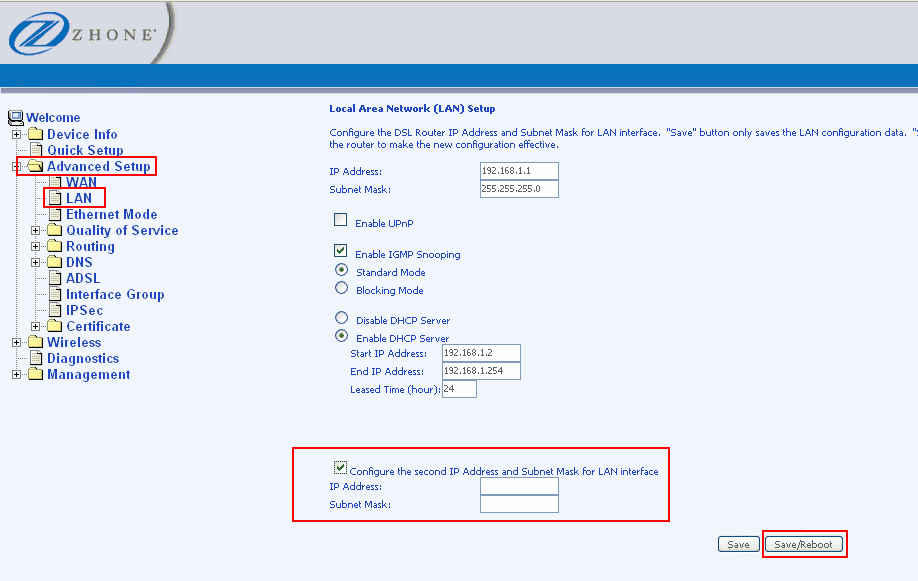
Task: Expand the Quality of Service node
Action: 36,231
